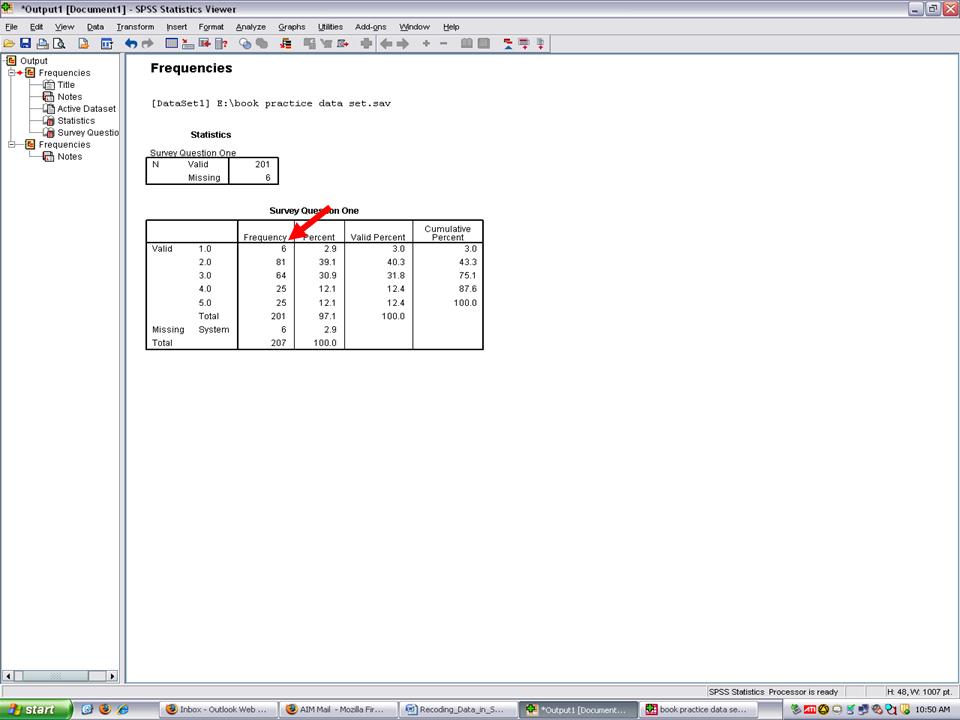Click the Go to Data editor icon

tap(171, 44)
